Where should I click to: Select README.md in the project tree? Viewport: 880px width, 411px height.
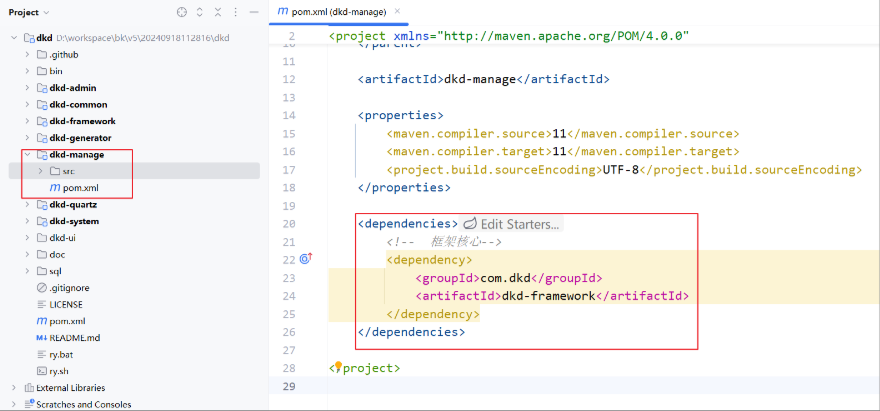(x=74, y=338)
